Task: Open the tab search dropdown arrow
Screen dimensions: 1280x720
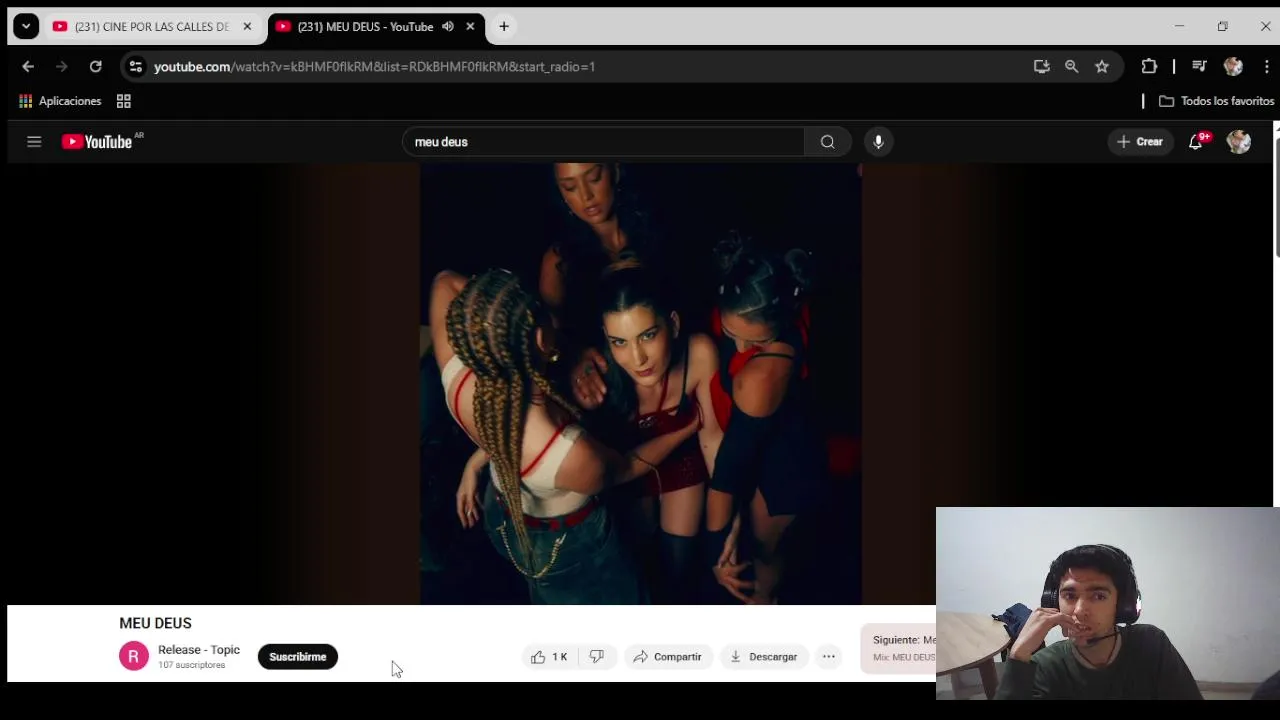Action: pyautogui.click(x=26, y=27)
